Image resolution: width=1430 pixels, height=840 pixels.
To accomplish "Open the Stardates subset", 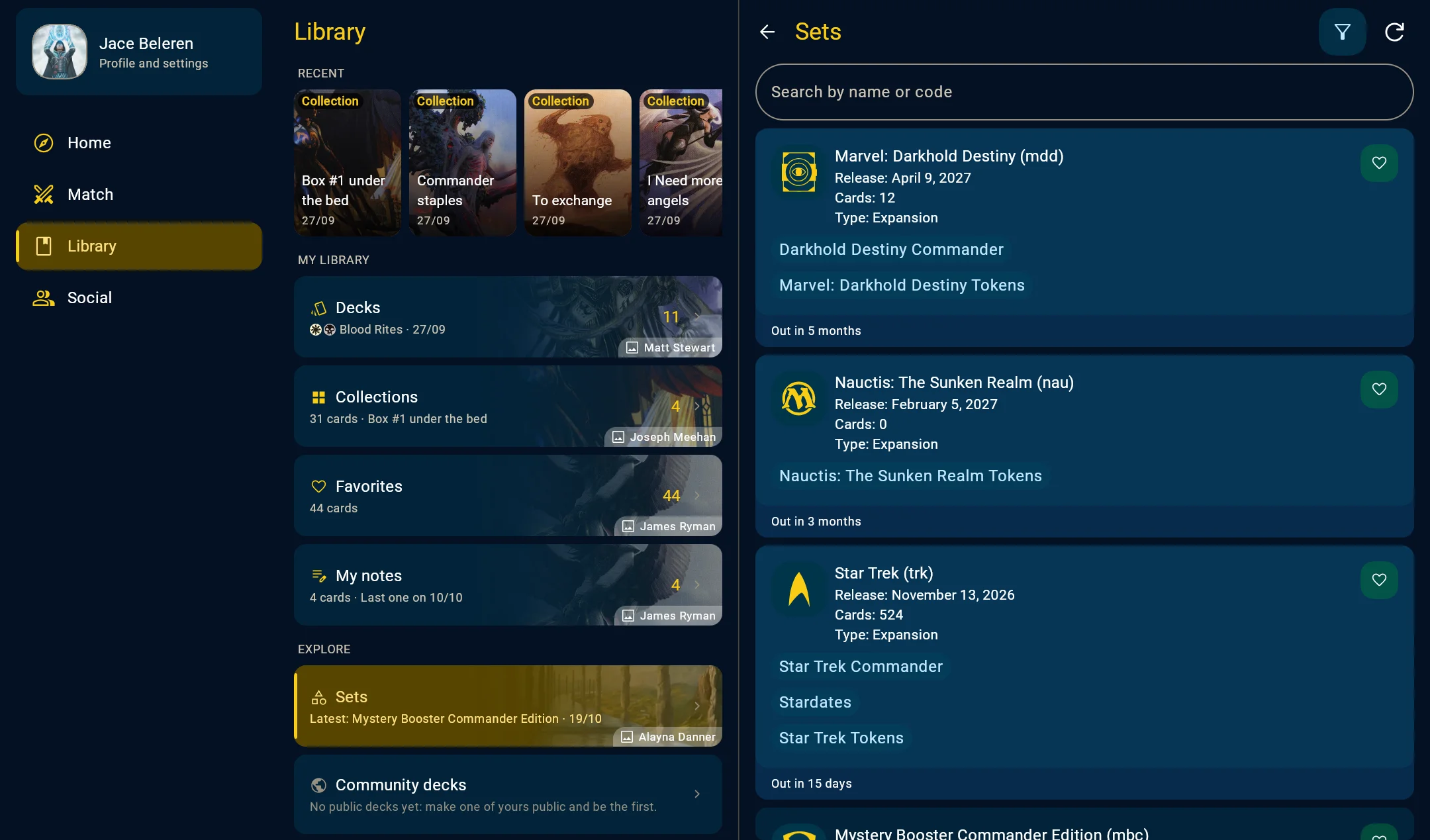I will pyautogui.click(x=815, y=702).
